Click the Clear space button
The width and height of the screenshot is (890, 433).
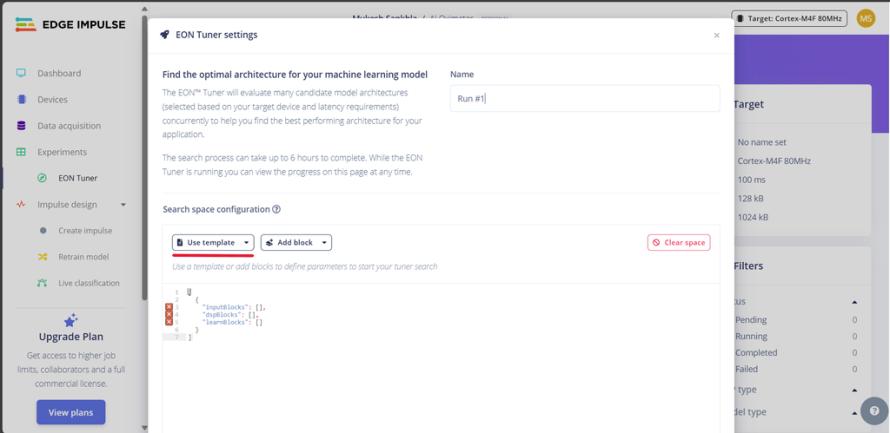click(x=679, y=243)
